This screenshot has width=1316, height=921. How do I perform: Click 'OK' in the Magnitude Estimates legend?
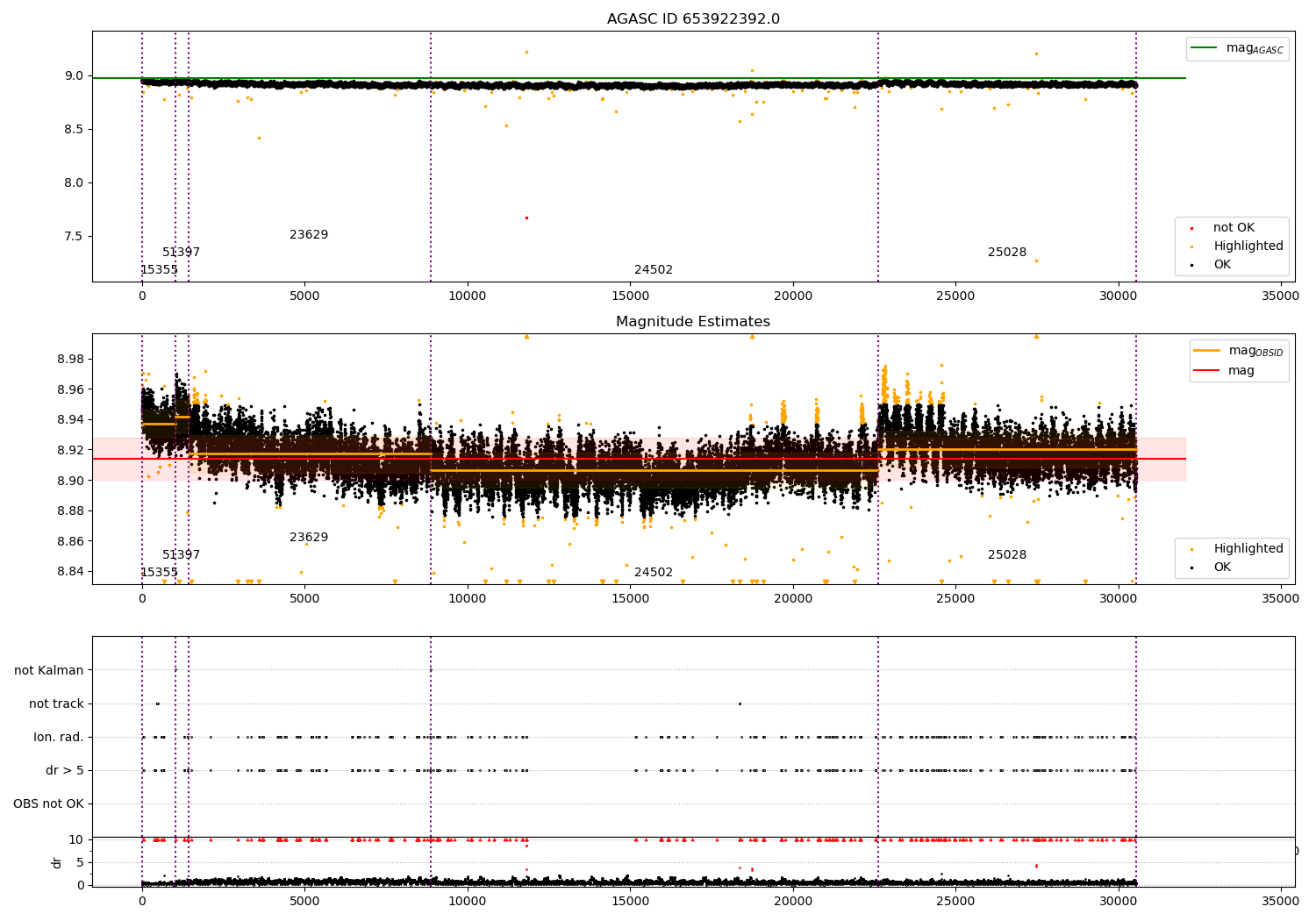coord(1222,568)
